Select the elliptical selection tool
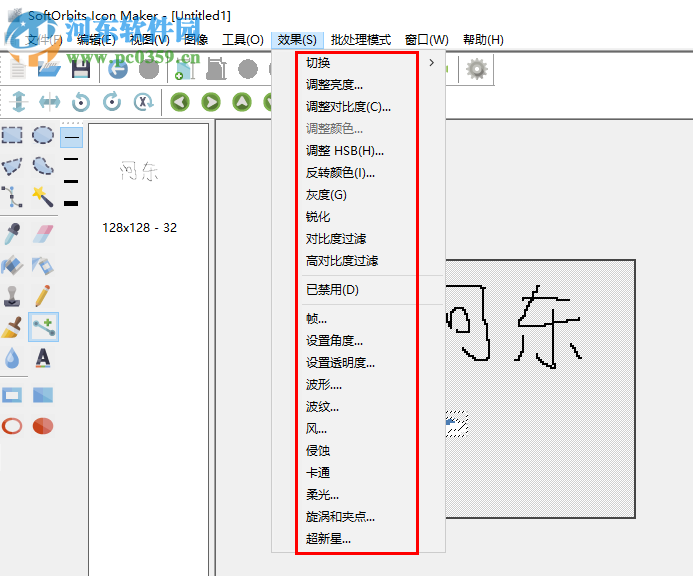This screenshot has height=576, width=693. point(43,135)
